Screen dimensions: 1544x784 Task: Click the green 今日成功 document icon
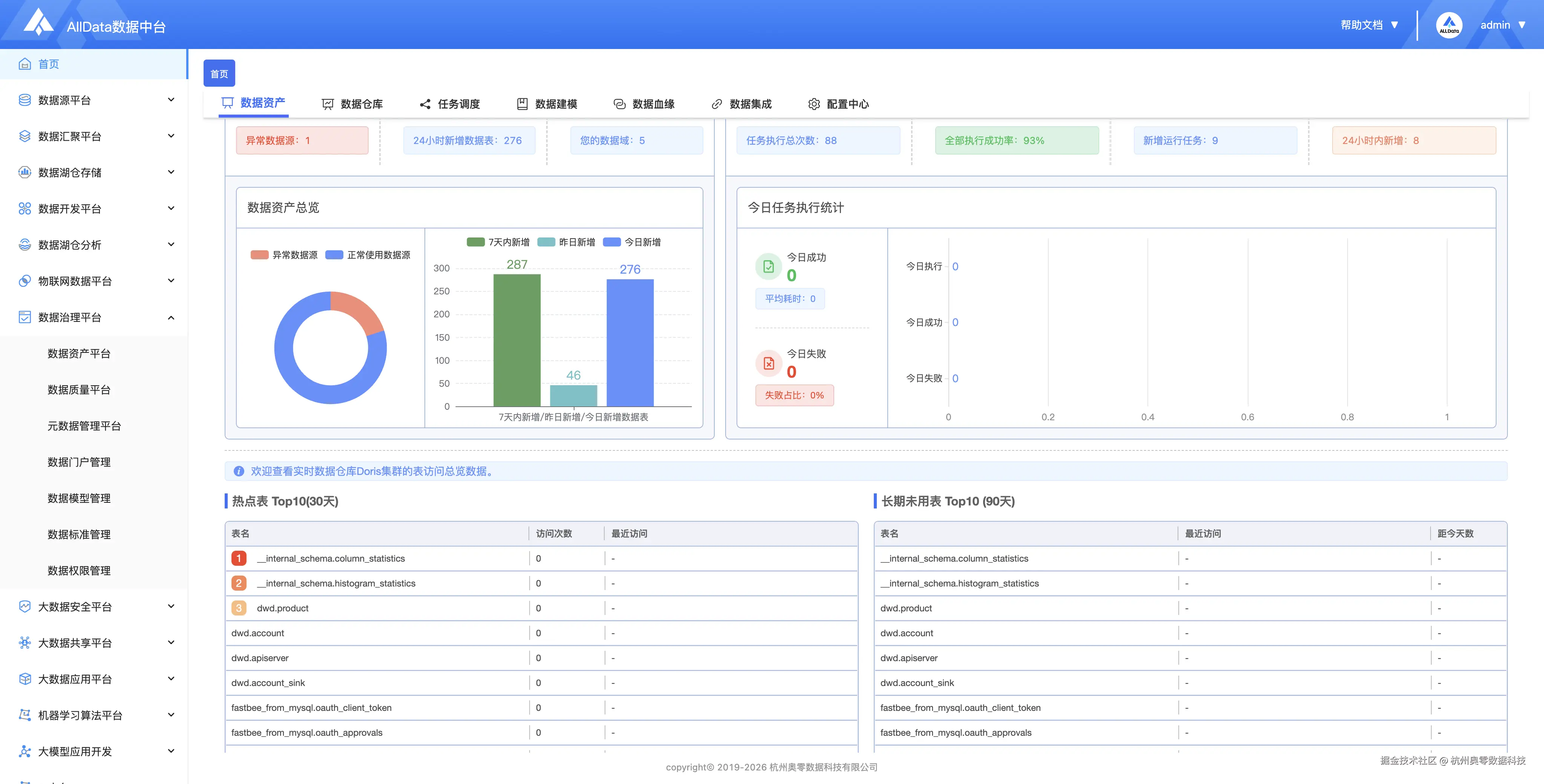pos(768,267)
